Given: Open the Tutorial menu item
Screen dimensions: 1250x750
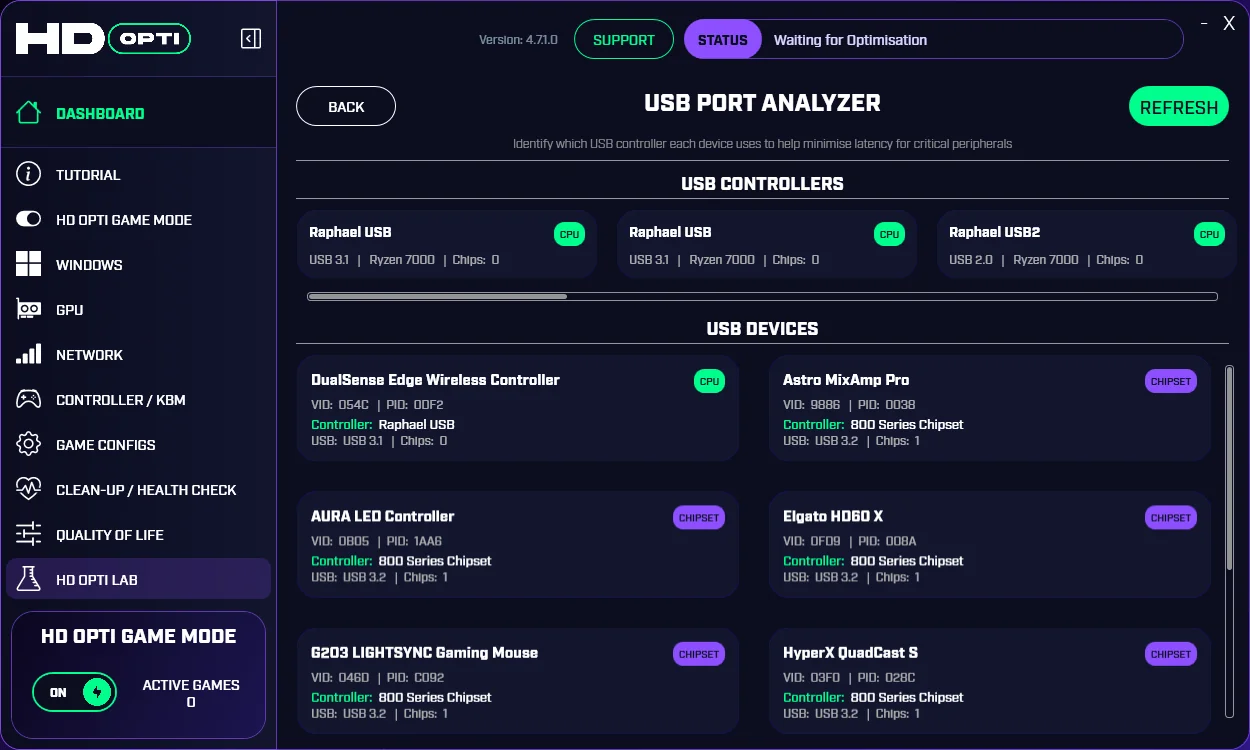Looking at the screenshot, I should point(138,174).
